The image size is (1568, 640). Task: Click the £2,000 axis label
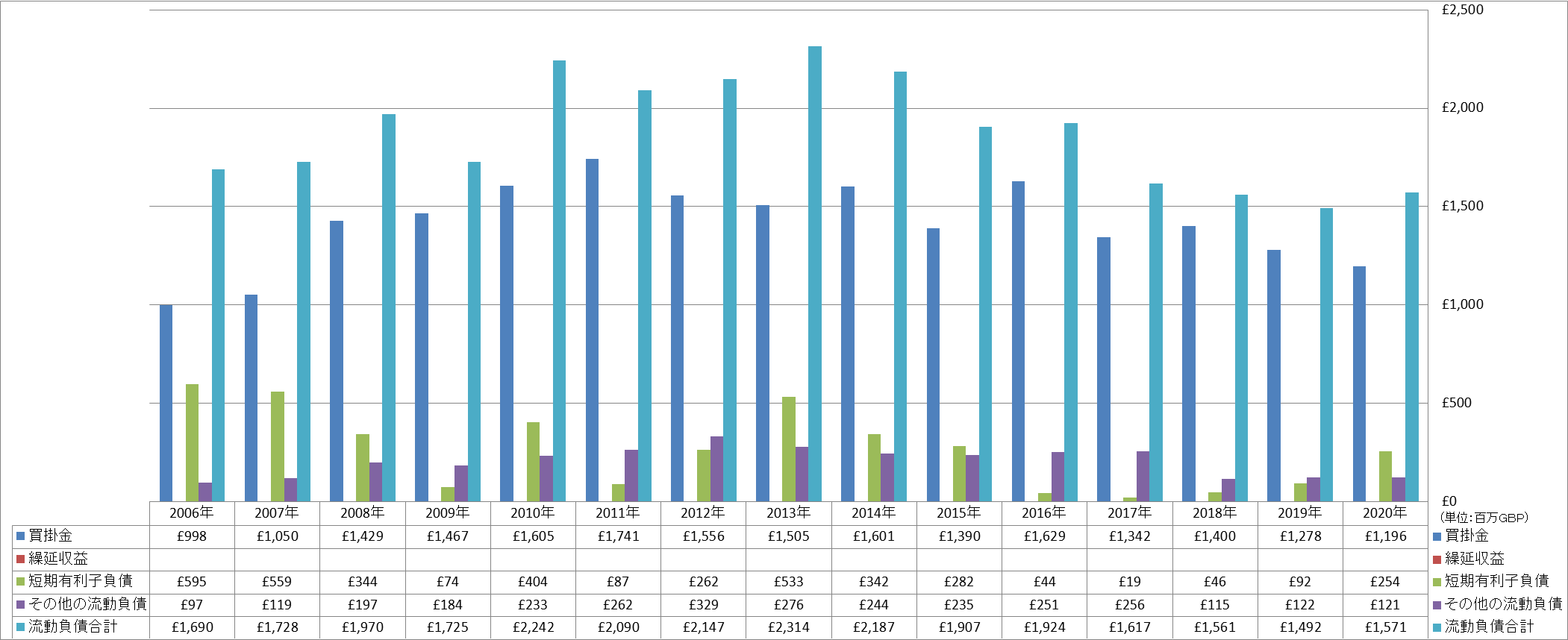[1463, 107]
